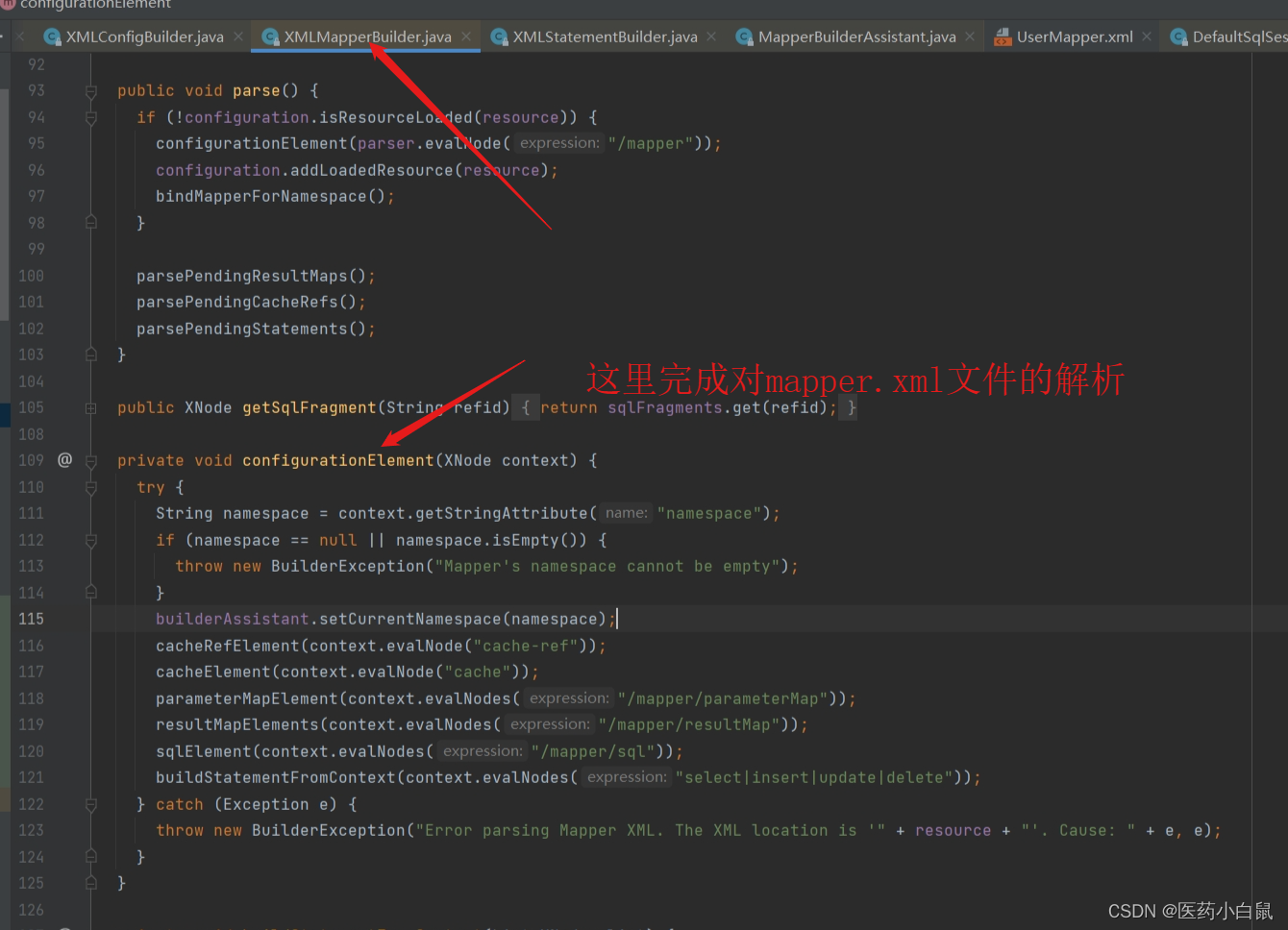Collapse configurationElement method at line 109
The image size is (1288, 930).
coord(91,461)
